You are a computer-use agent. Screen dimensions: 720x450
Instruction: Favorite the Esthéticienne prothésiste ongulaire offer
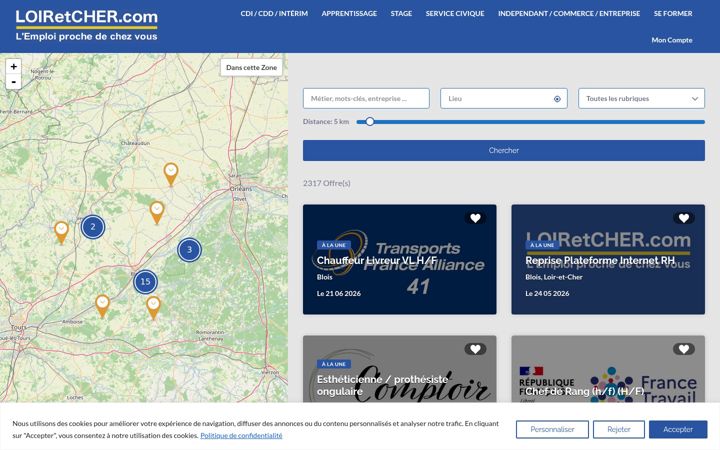pos(475,349)
